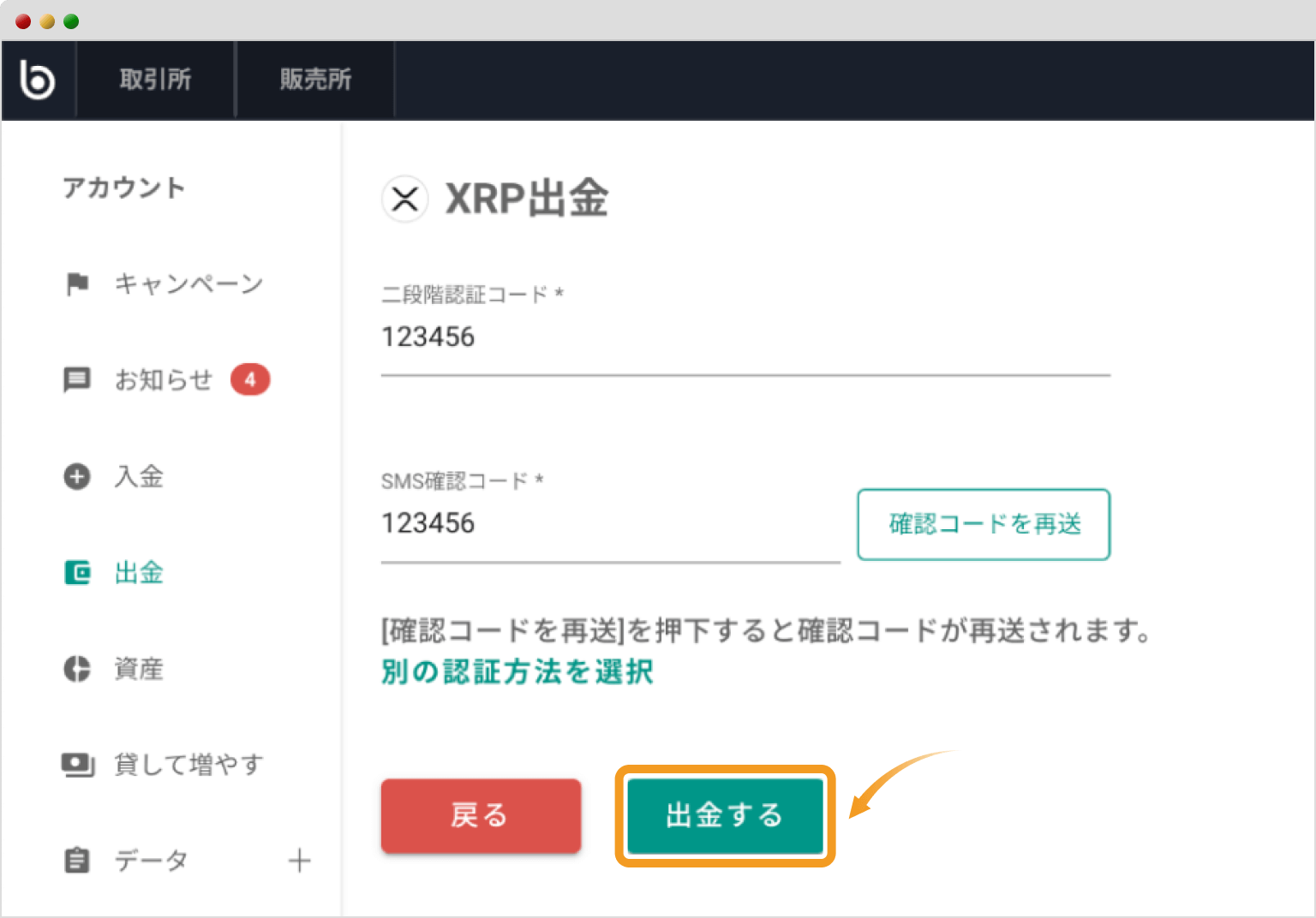Open お知らせ in the sidebar
This screenshot has width=1316, height=918.
(x=164, y=379)
